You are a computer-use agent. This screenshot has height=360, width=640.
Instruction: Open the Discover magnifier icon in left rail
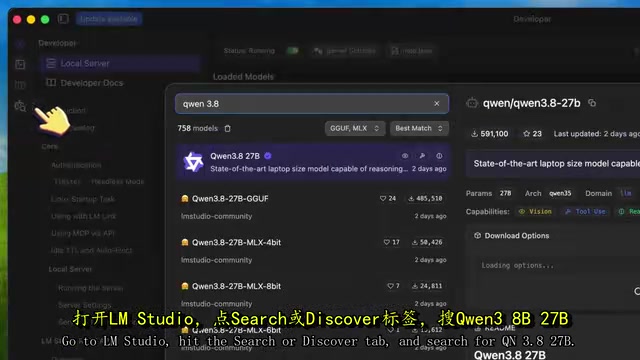[20, 106]
